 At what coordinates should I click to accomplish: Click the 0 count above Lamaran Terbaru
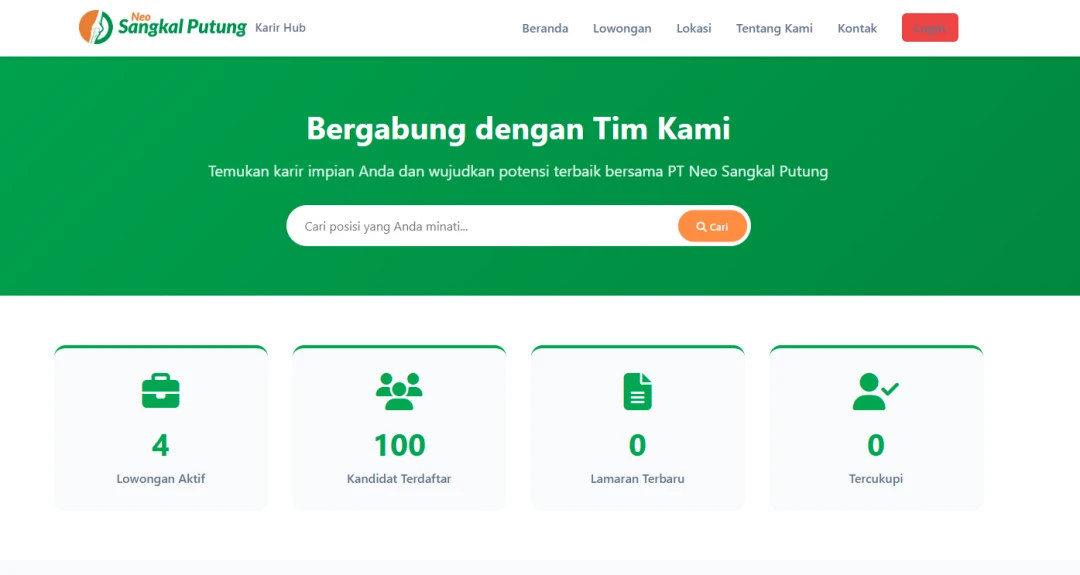(x=637, y=445)
